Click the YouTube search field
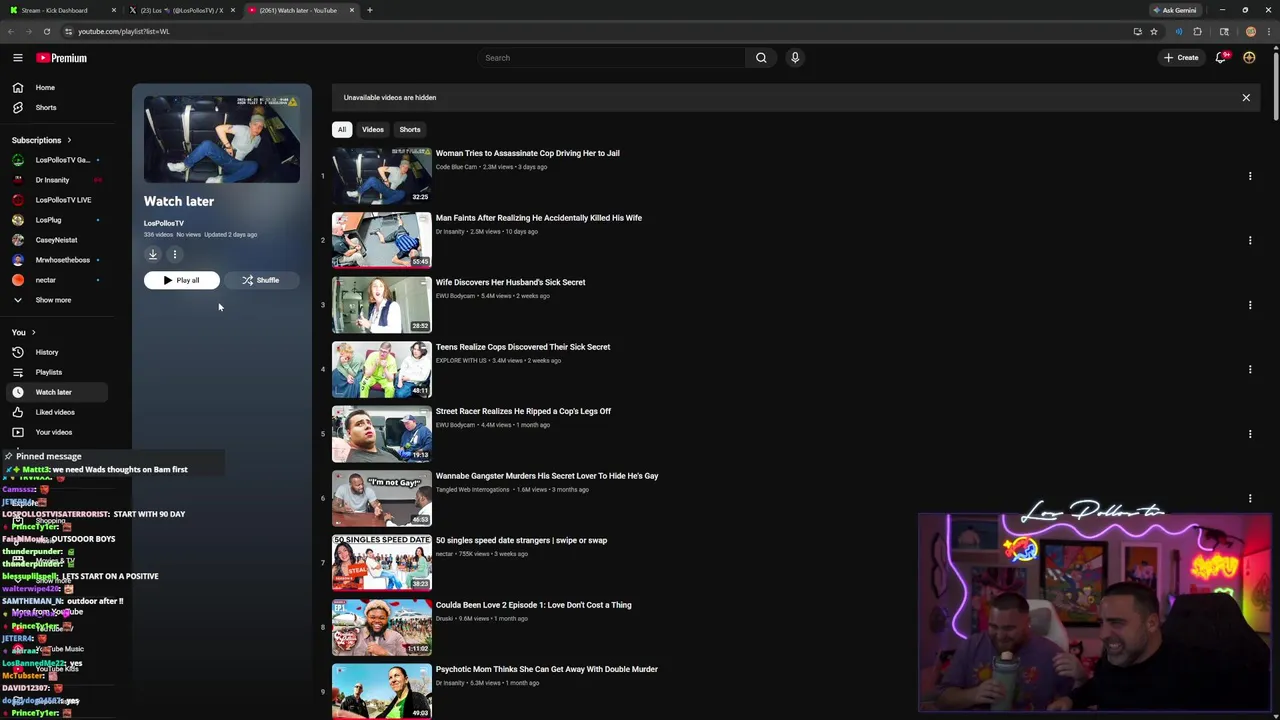This screenshot has height=720, width=1280. point(611,58)
